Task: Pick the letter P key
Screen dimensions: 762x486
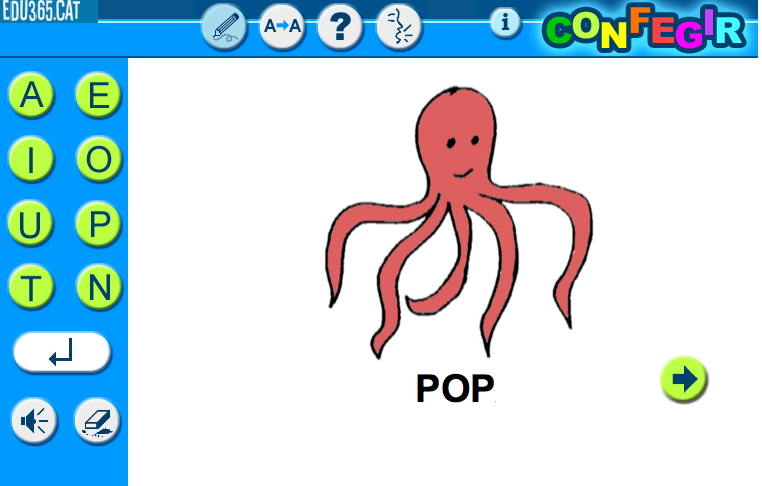Action: tap(99, 224)
